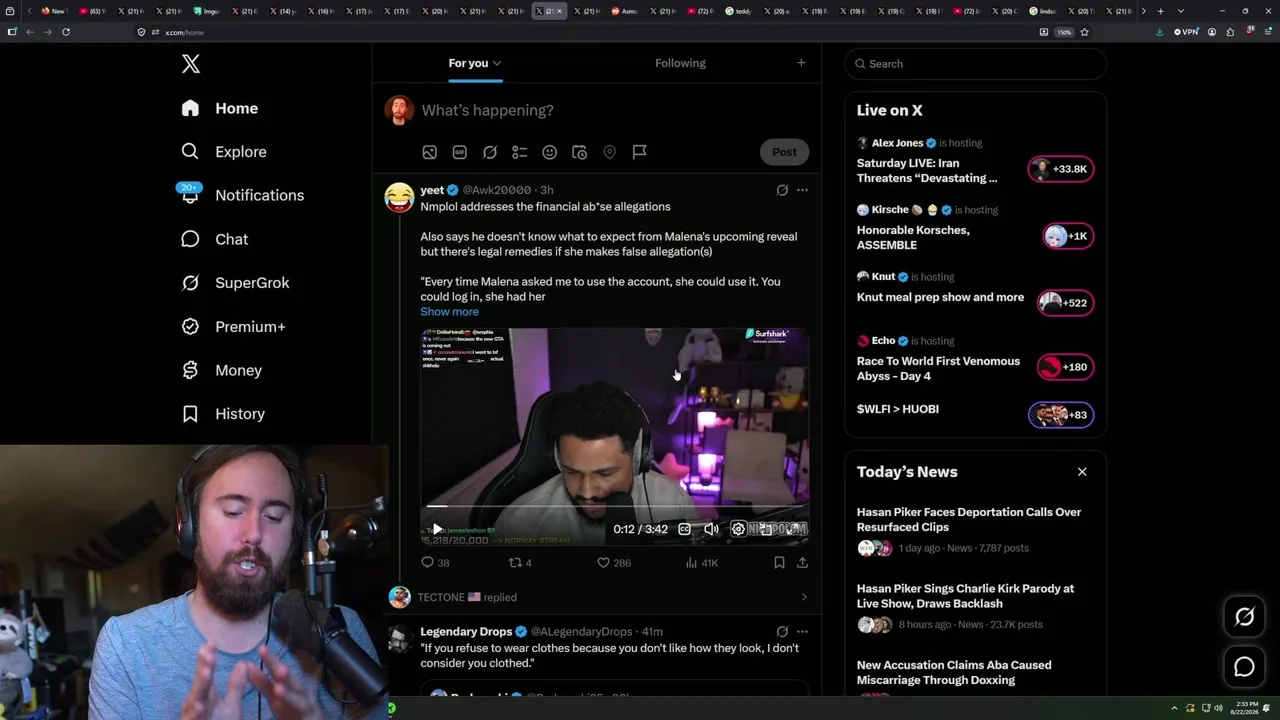Expand yeet's post with Show more
Viewport: 1280px width, 720px height.
pyautogui.click(x=449, y=312)
